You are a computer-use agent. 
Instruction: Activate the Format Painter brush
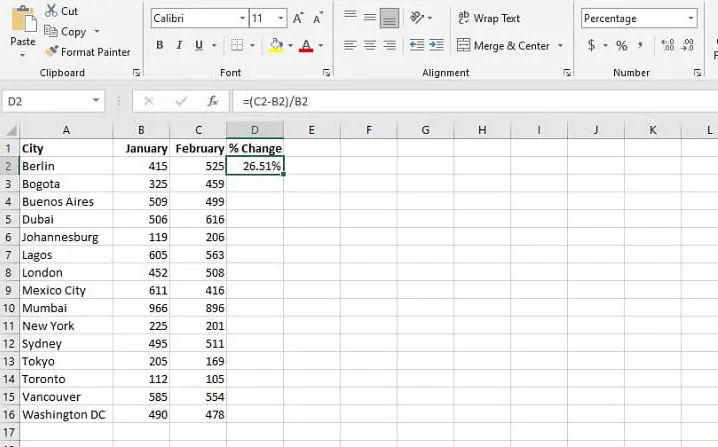(51, 51)
